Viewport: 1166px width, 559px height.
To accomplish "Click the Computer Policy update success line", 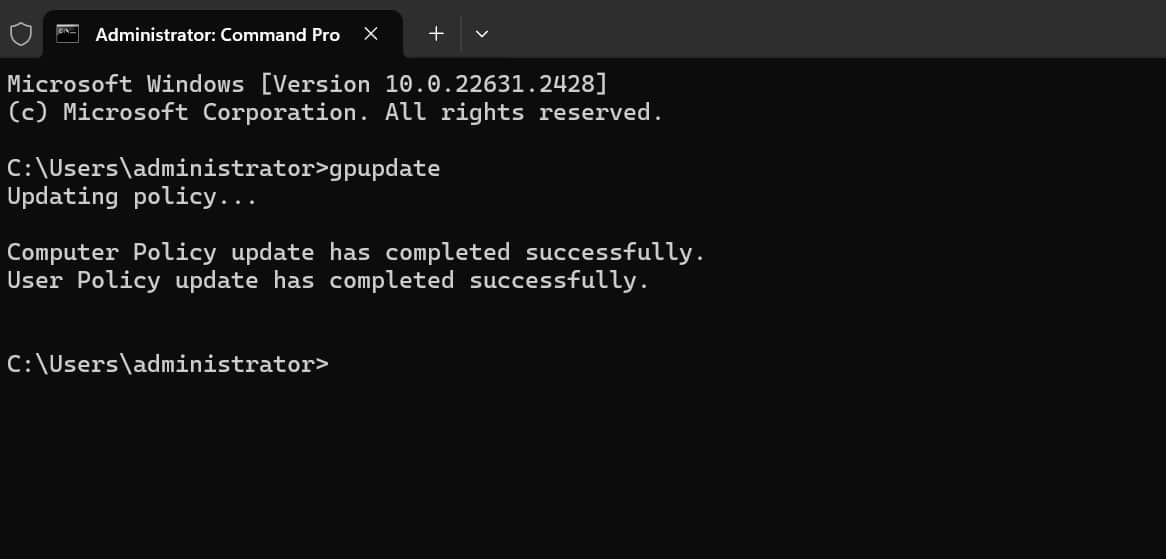I will (x=356, y=253).
